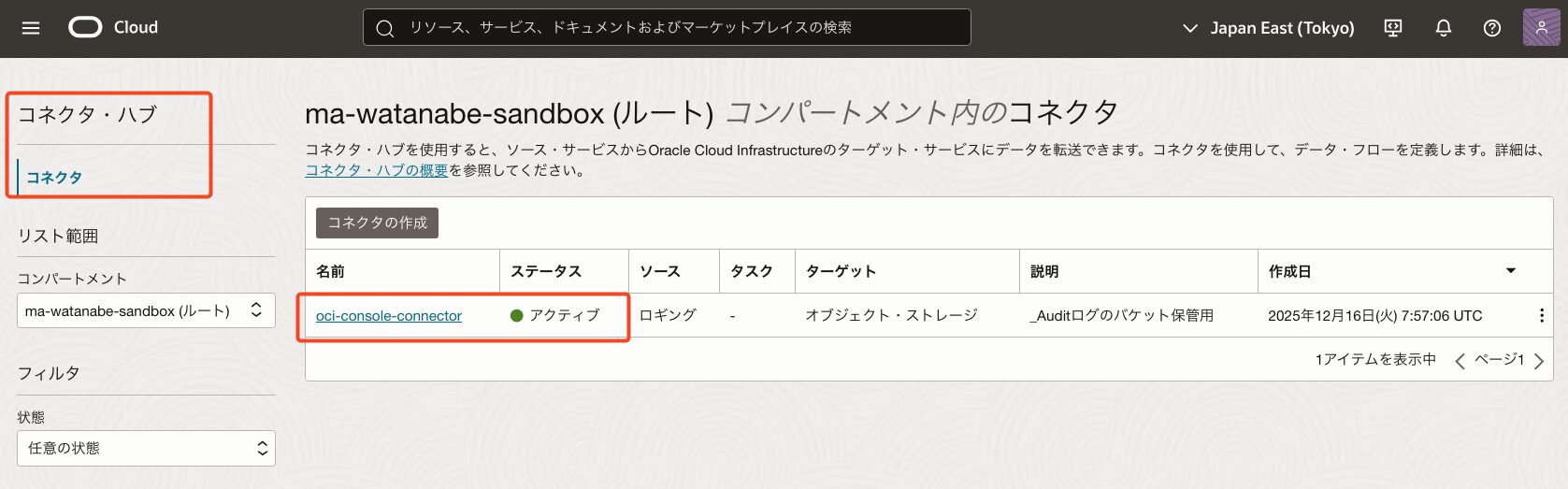The image size is (1568, 489).
Task: Open the コネクタ・ハブの概要 link
Action: pos(377,170)
